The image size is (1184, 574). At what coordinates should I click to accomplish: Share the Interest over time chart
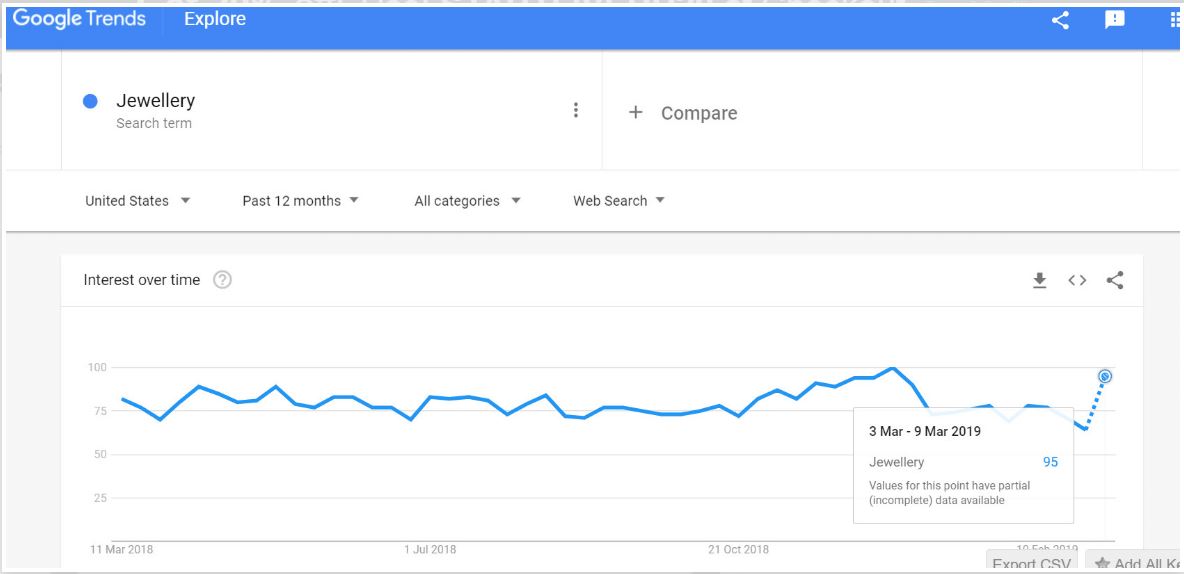point(1115,281)
